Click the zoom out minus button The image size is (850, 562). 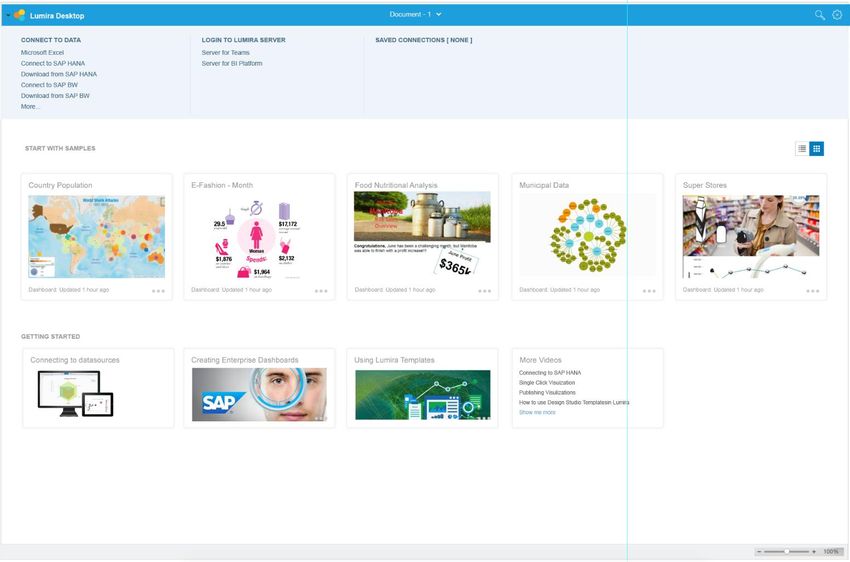point(759,552)
